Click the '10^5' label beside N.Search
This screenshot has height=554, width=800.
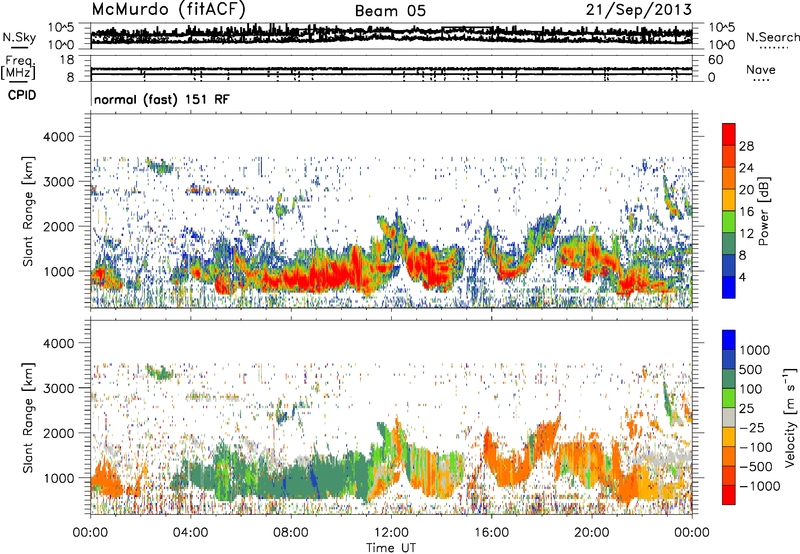point(722,27)
